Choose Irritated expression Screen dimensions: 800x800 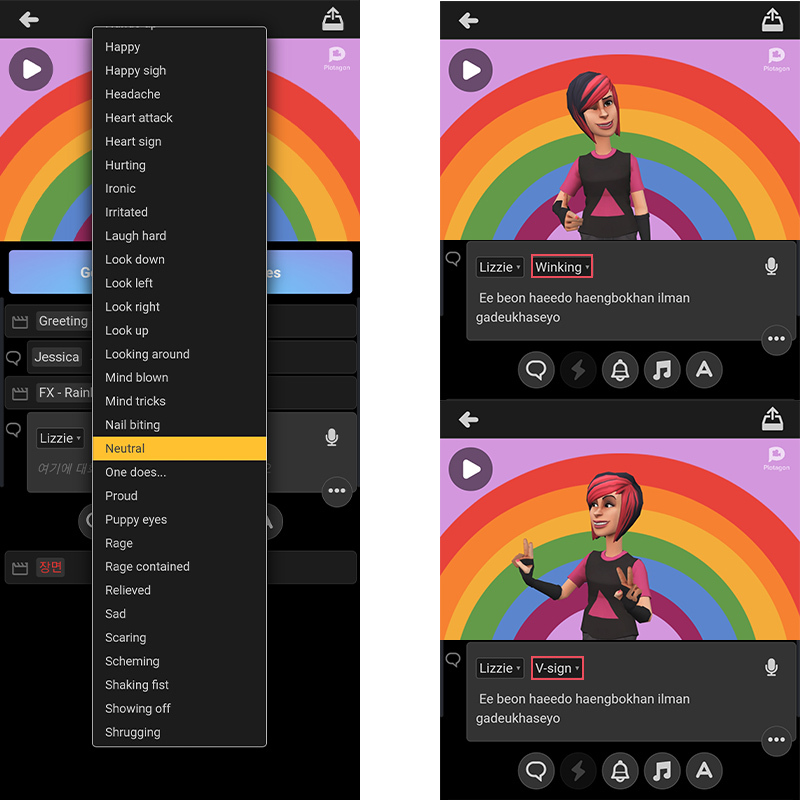click(179, 212)
